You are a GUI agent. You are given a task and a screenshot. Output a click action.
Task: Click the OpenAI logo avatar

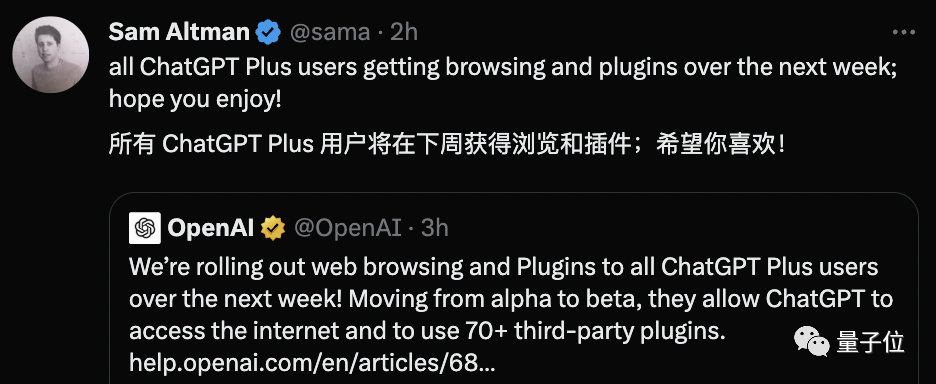144,228
